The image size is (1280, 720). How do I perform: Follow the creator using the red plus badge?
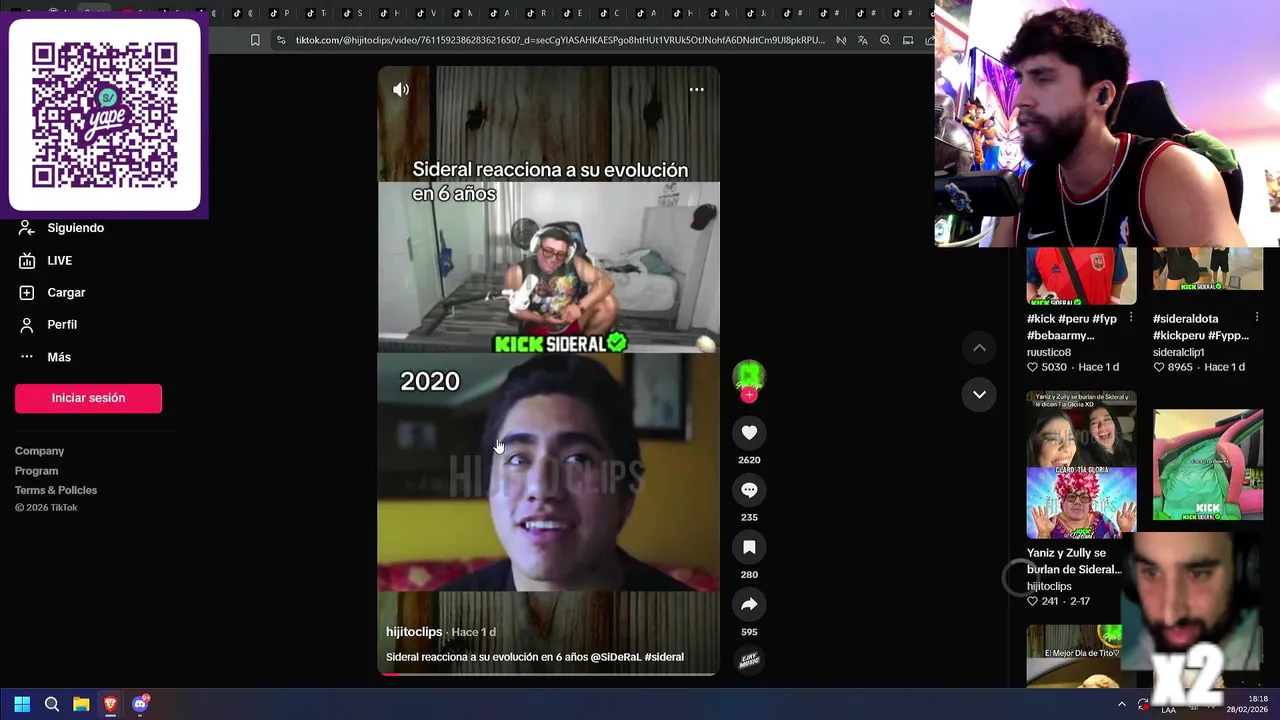point(749,395)
